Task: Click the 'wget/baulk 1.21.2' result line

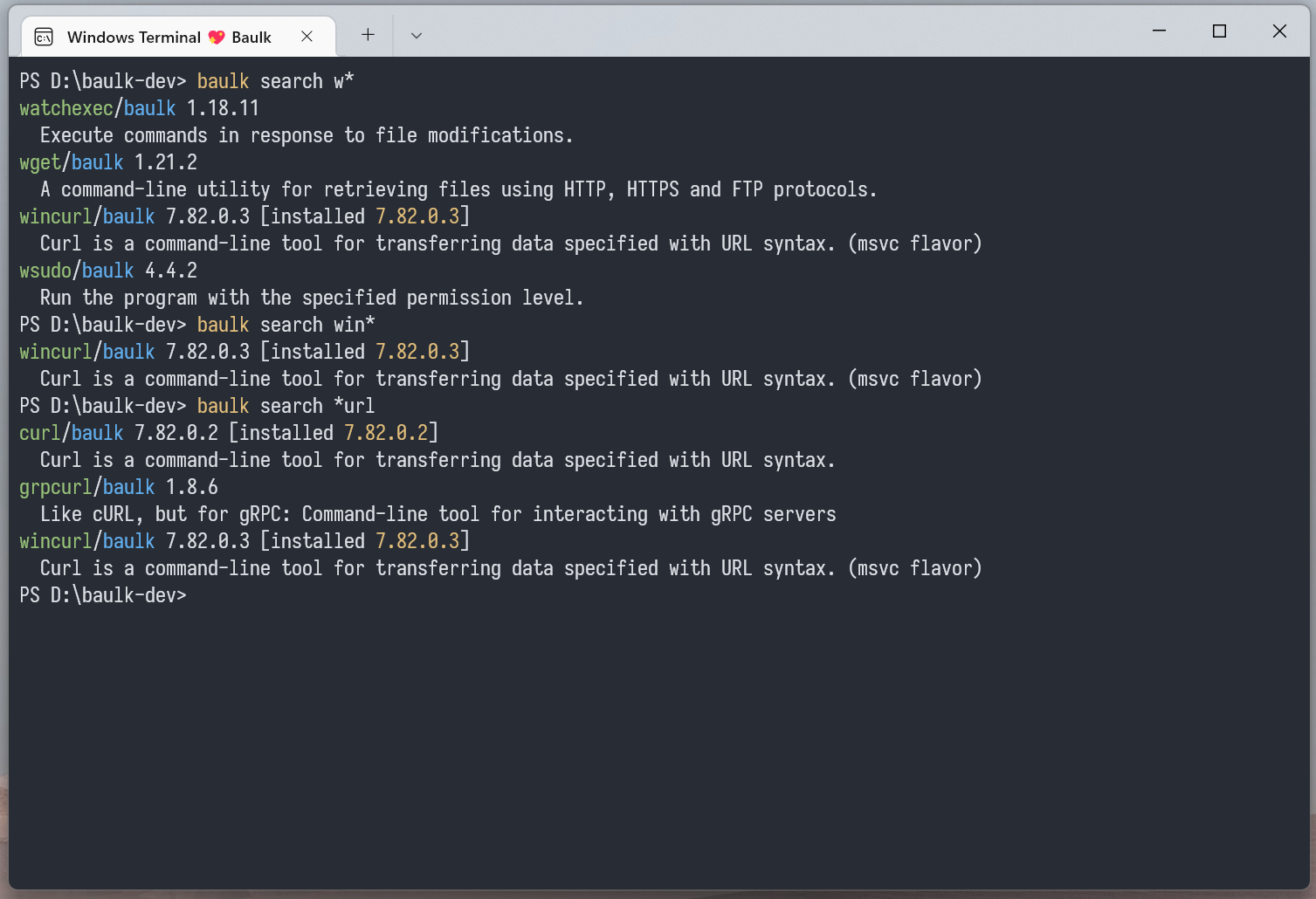Action: click(108, 162)
